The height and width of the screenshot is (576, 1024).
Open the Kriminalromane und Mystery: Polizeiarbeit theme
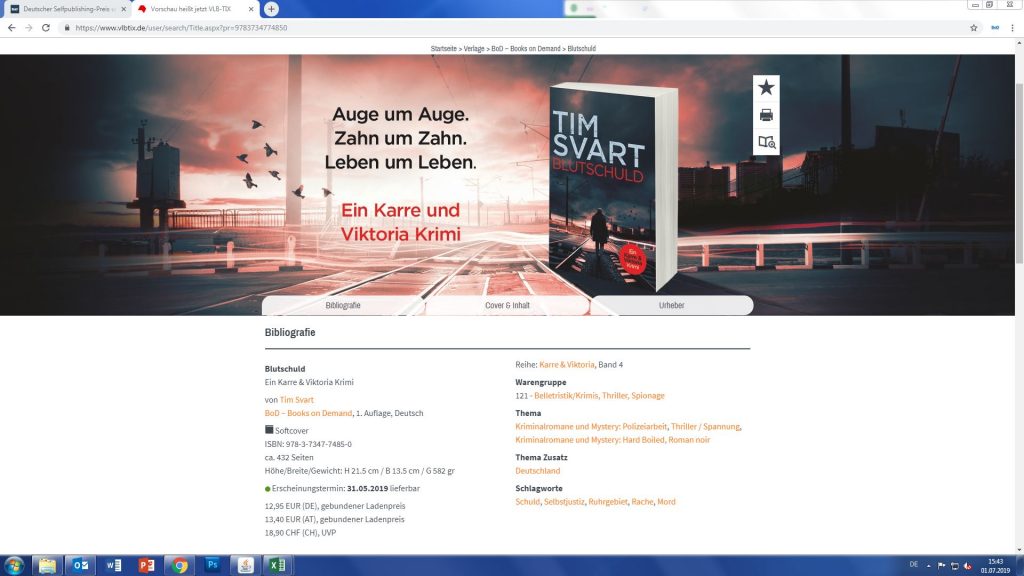click(591, 426)
